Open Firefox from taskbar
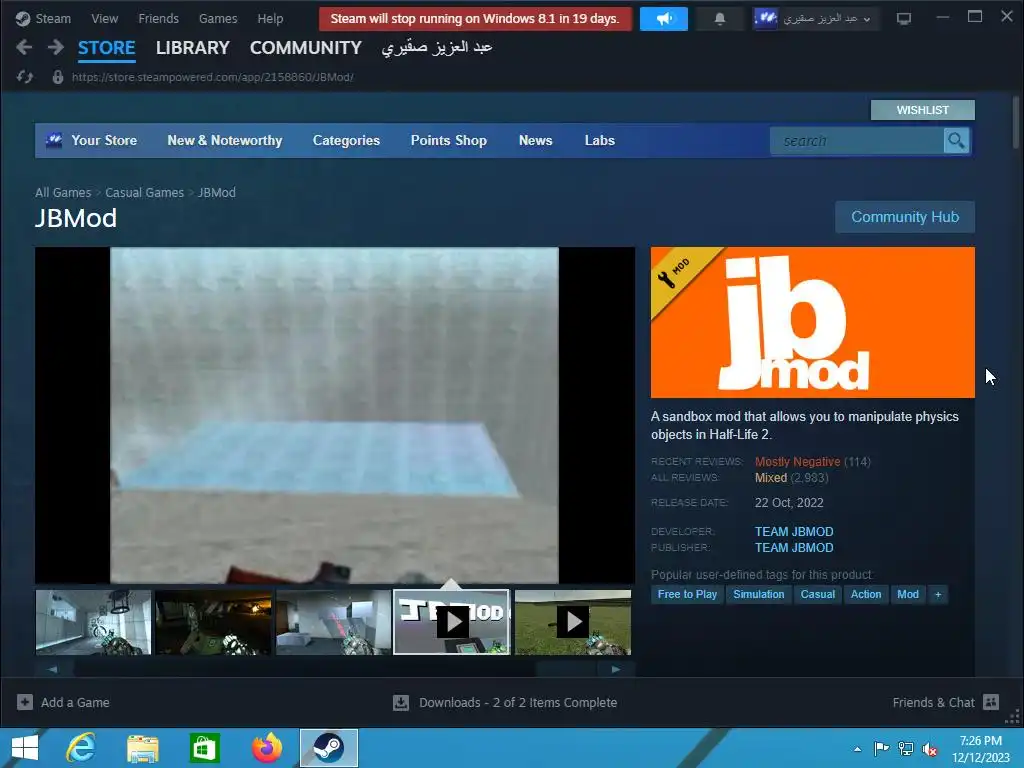Image resolution: width=1024 pixels, height=768 pixels. click(267, 748)
